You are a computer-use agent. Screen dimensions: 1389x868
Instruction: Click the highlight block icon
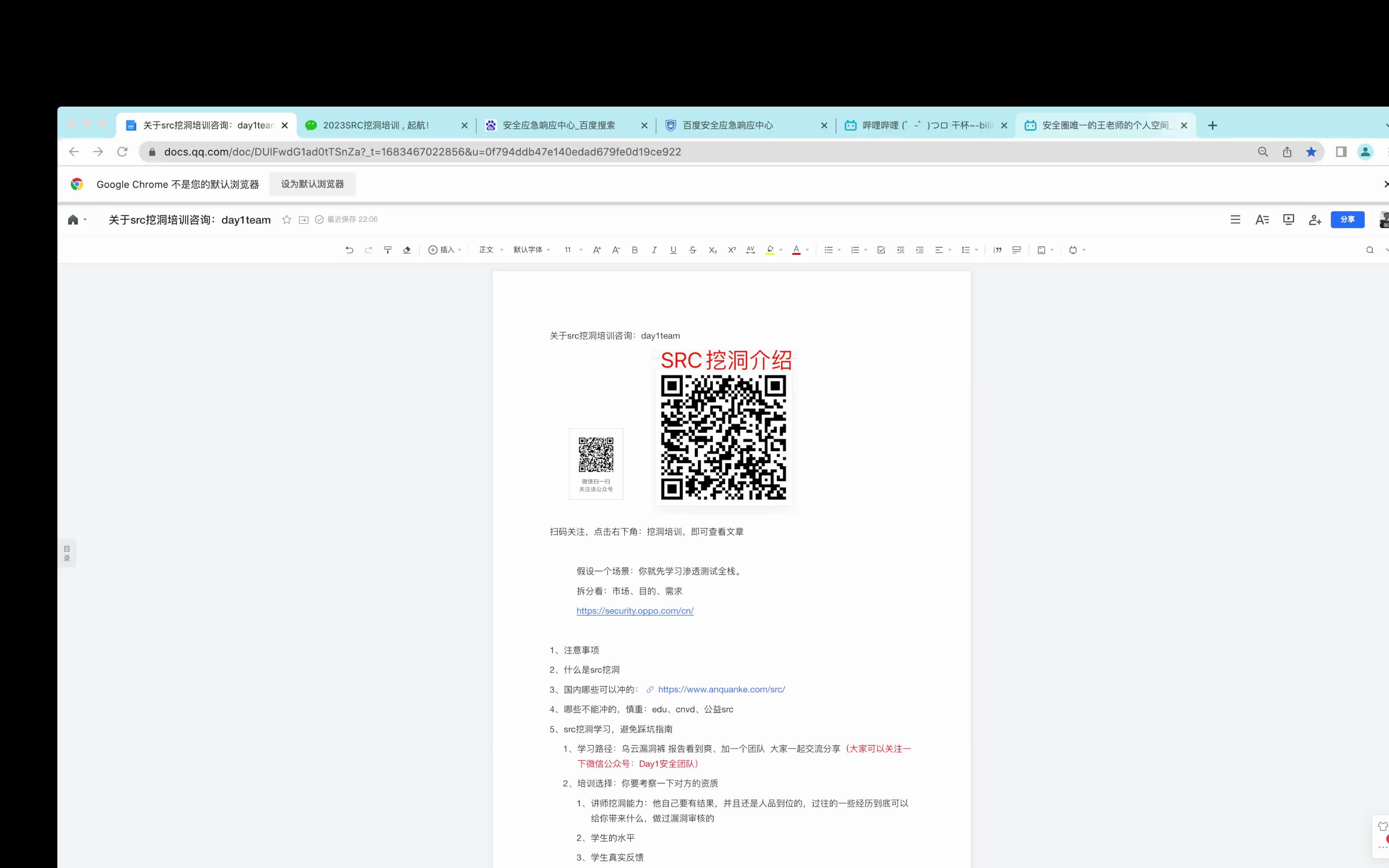[x=1016, y=250]
